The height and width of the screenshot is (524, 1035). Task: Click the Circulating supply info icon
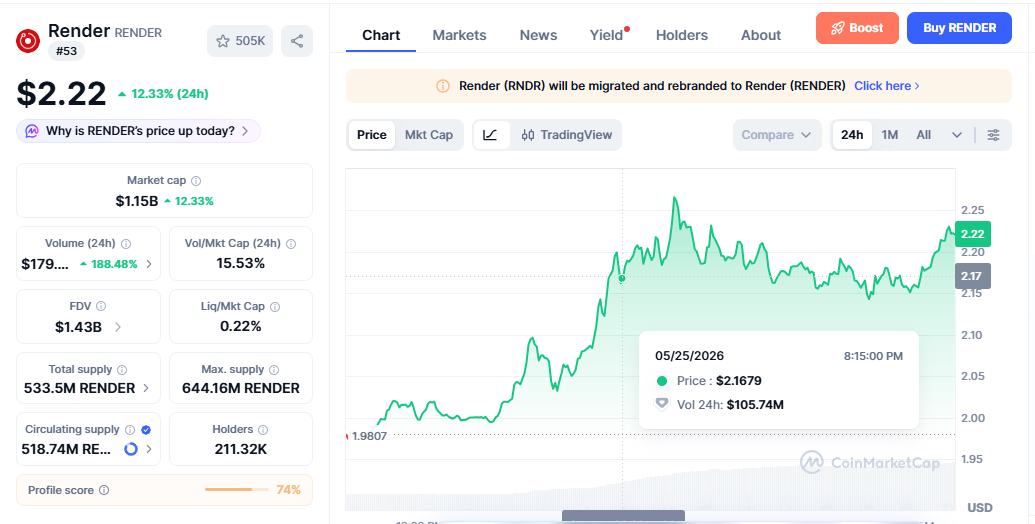pos(130,430)
